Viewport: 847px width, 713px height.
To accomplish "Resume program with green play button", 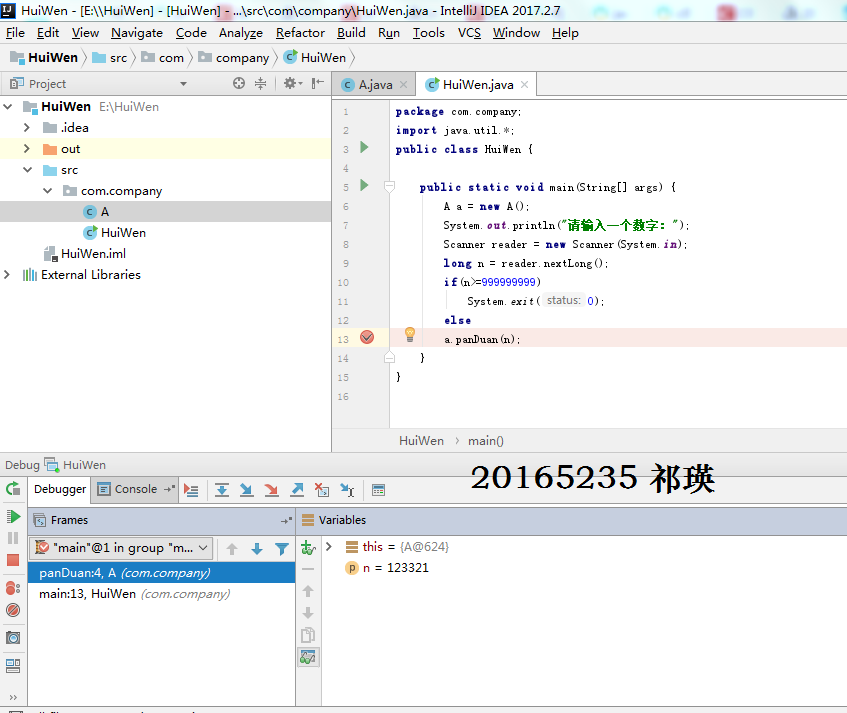I will pyautogui.click(x=14, y=516).
